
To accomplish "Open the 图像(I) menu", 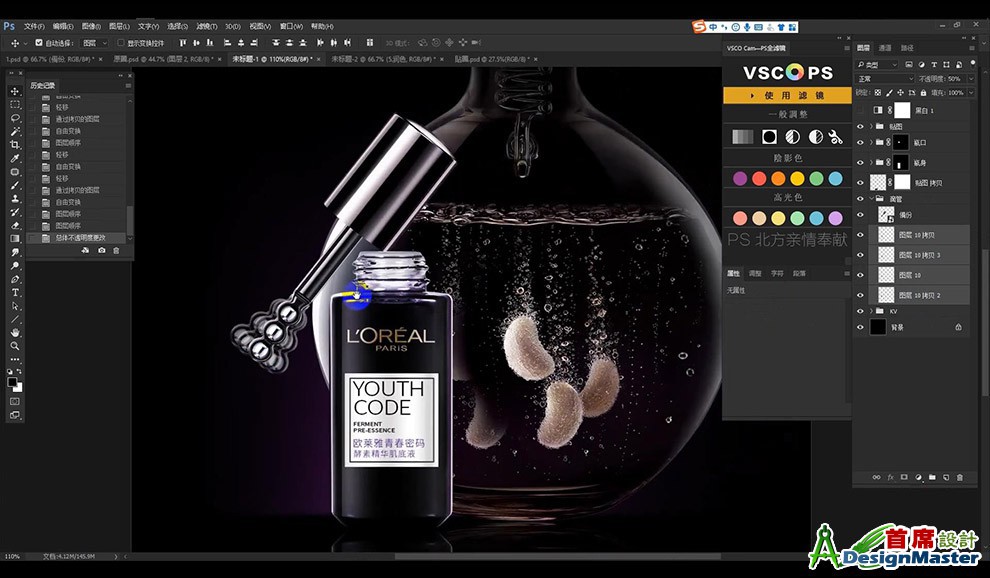I will 92,27.
